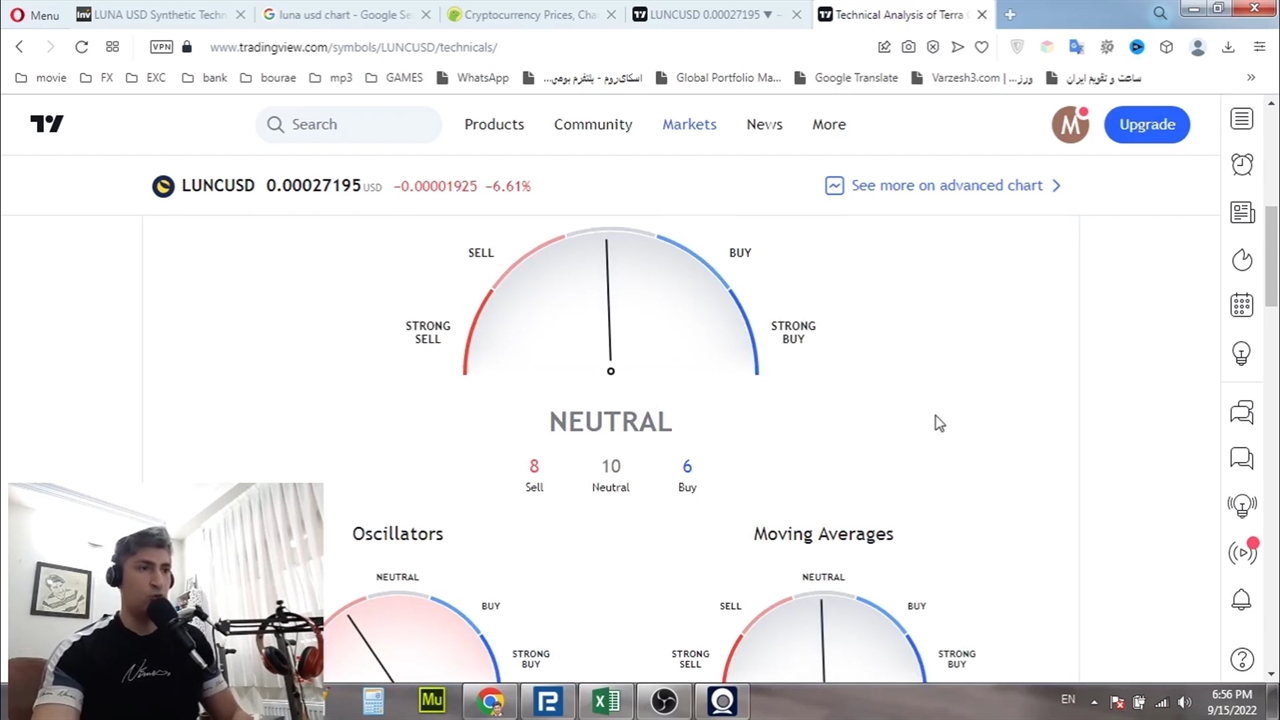Open the Notifications bell icon
The height and width of the screenshot is (720, 1280).
pos(1241,600)
